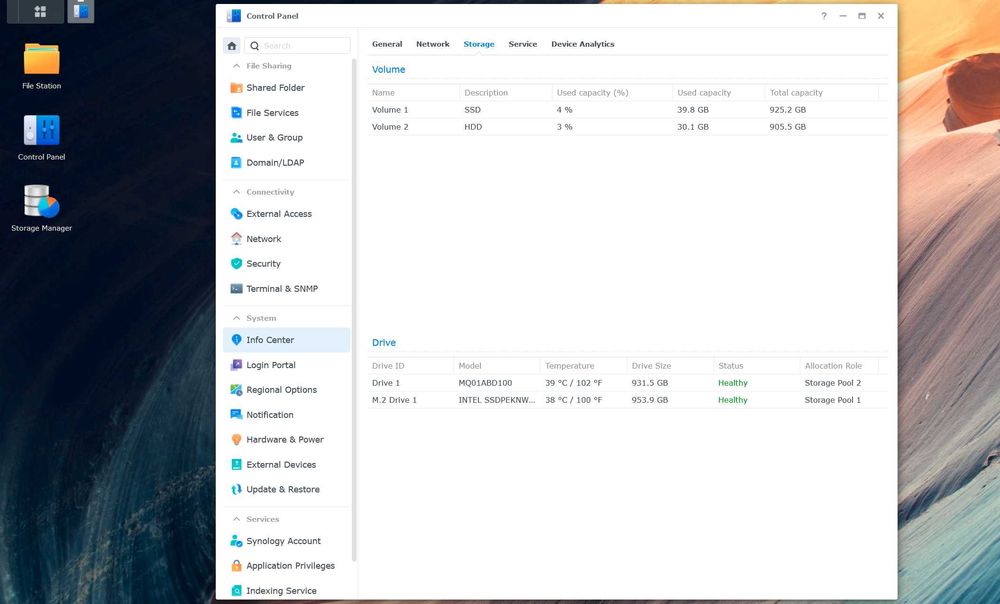1000x604 pixels.
Task: Select Info Center icon
Action: tap(236, 340)
